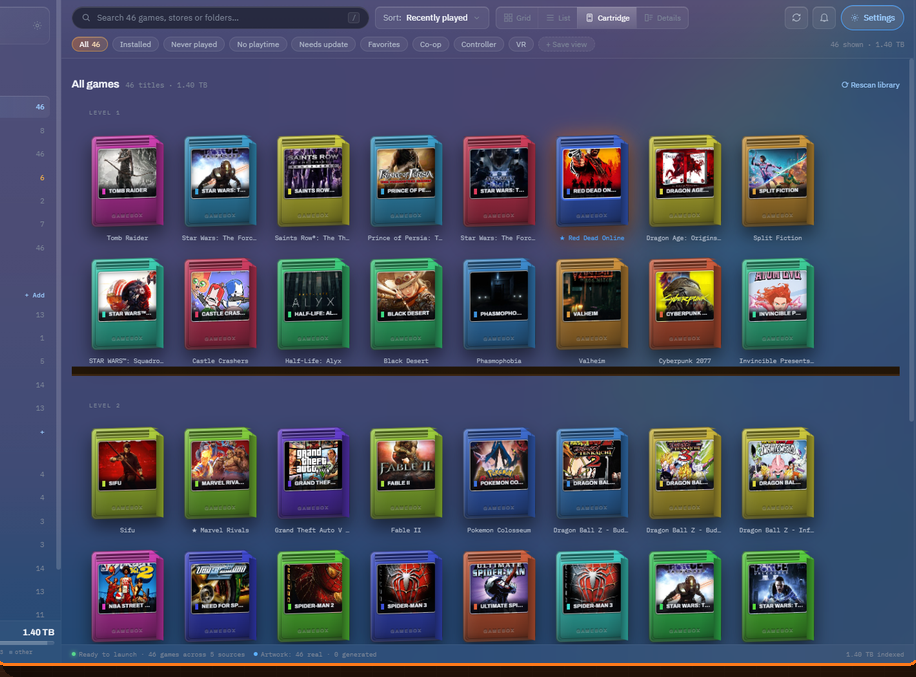This screenshot has height=677, width=916.
Task: Open the Sort Recently played dropdown
Action: pos(432,18)
